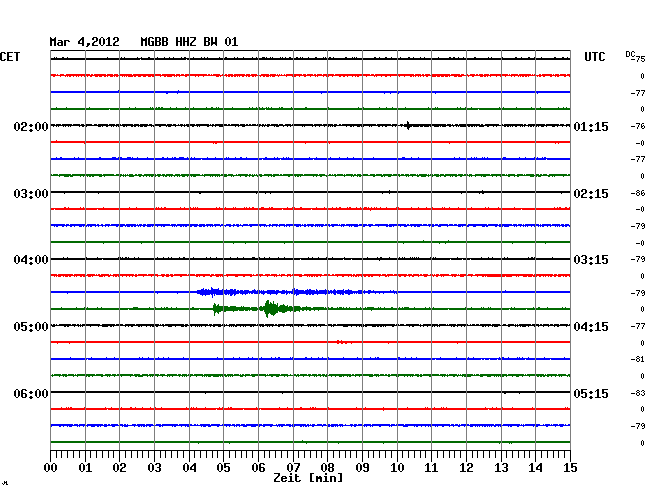
Task: Select minute "06" on the time axis
Action: click(x=258, y=467)
